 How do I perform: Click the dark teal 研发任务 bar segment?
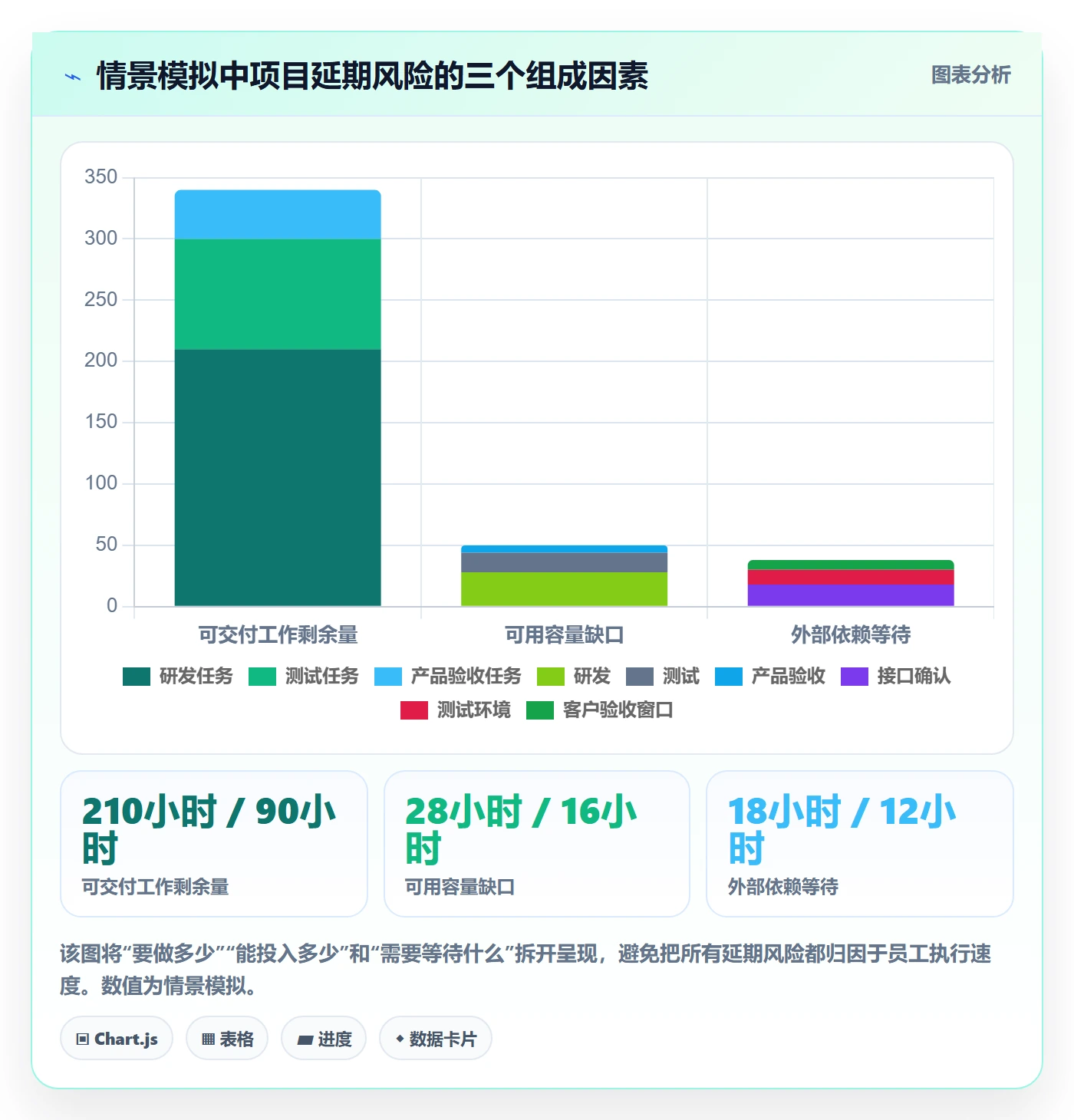(x=278, y=477)
